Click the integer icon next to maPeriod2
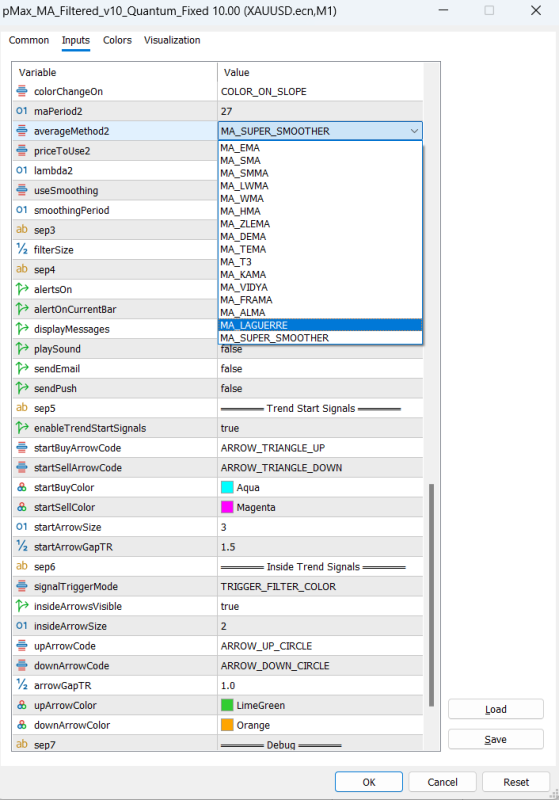This screenshot has height=800, width=559. [x=22, y=111]
